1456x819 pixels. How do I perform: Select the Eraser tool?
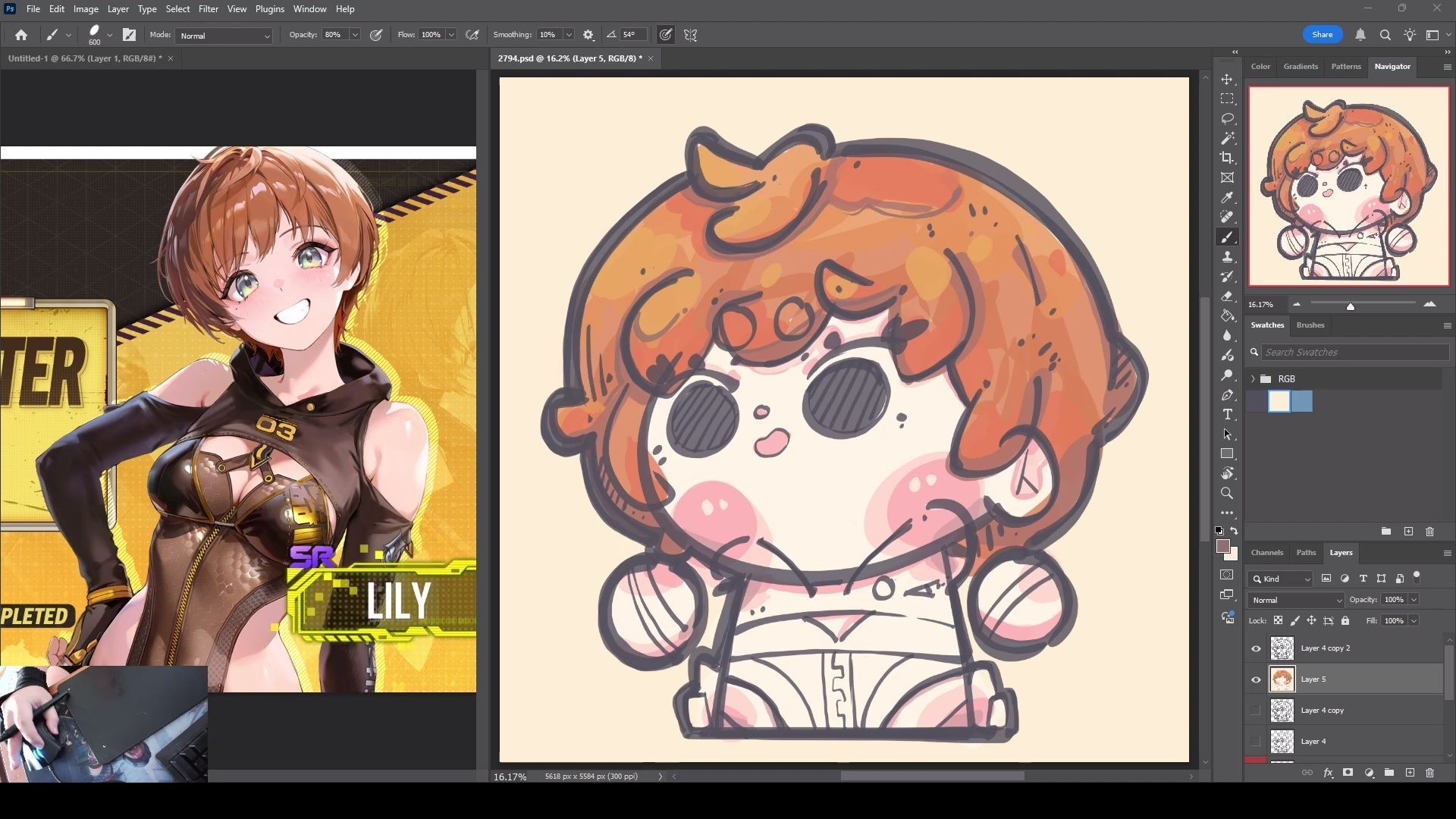point(1227,297)
